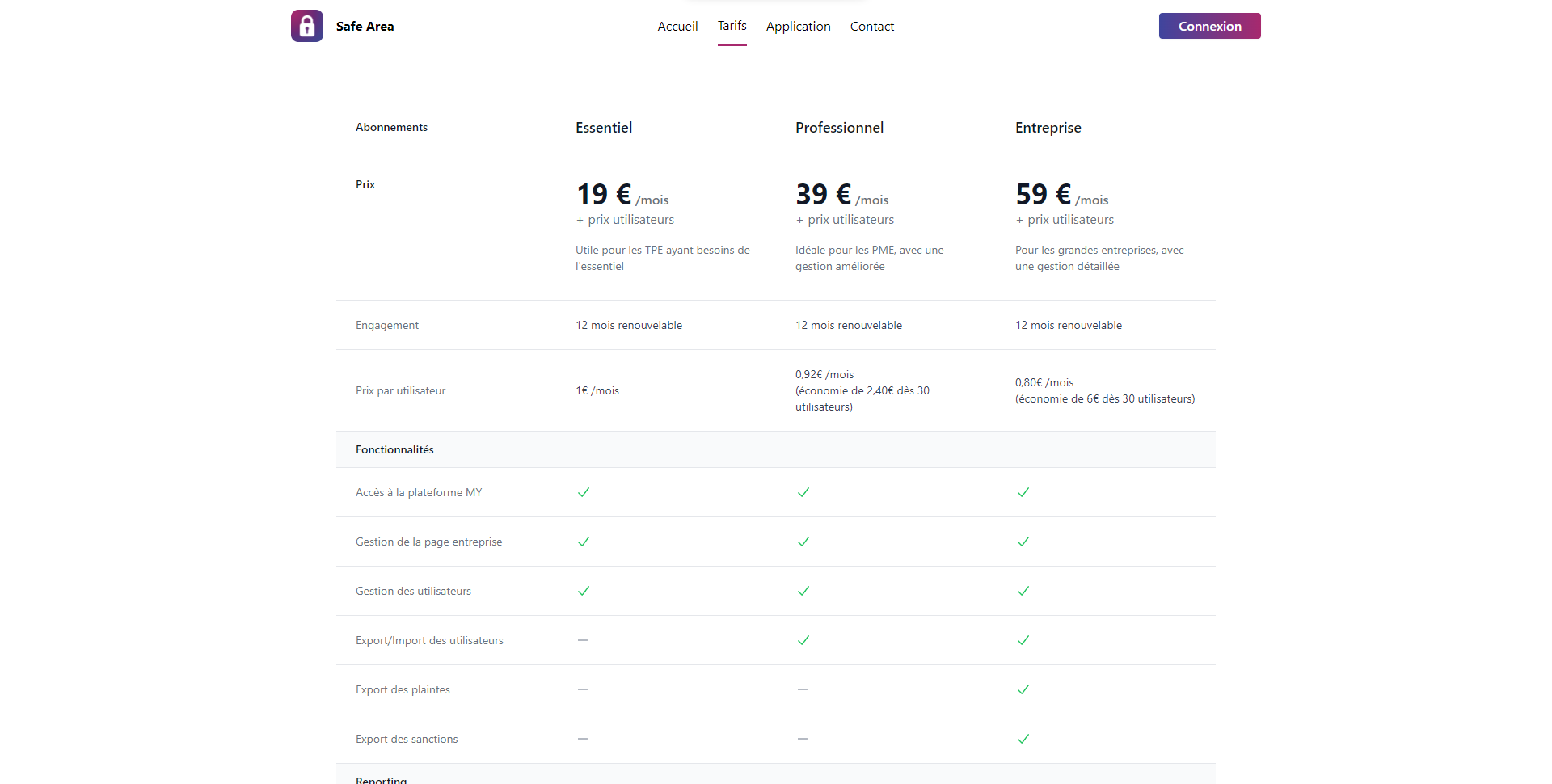Click Professionnel checkmark for Gestion de la page entreprise

point(803,542)
